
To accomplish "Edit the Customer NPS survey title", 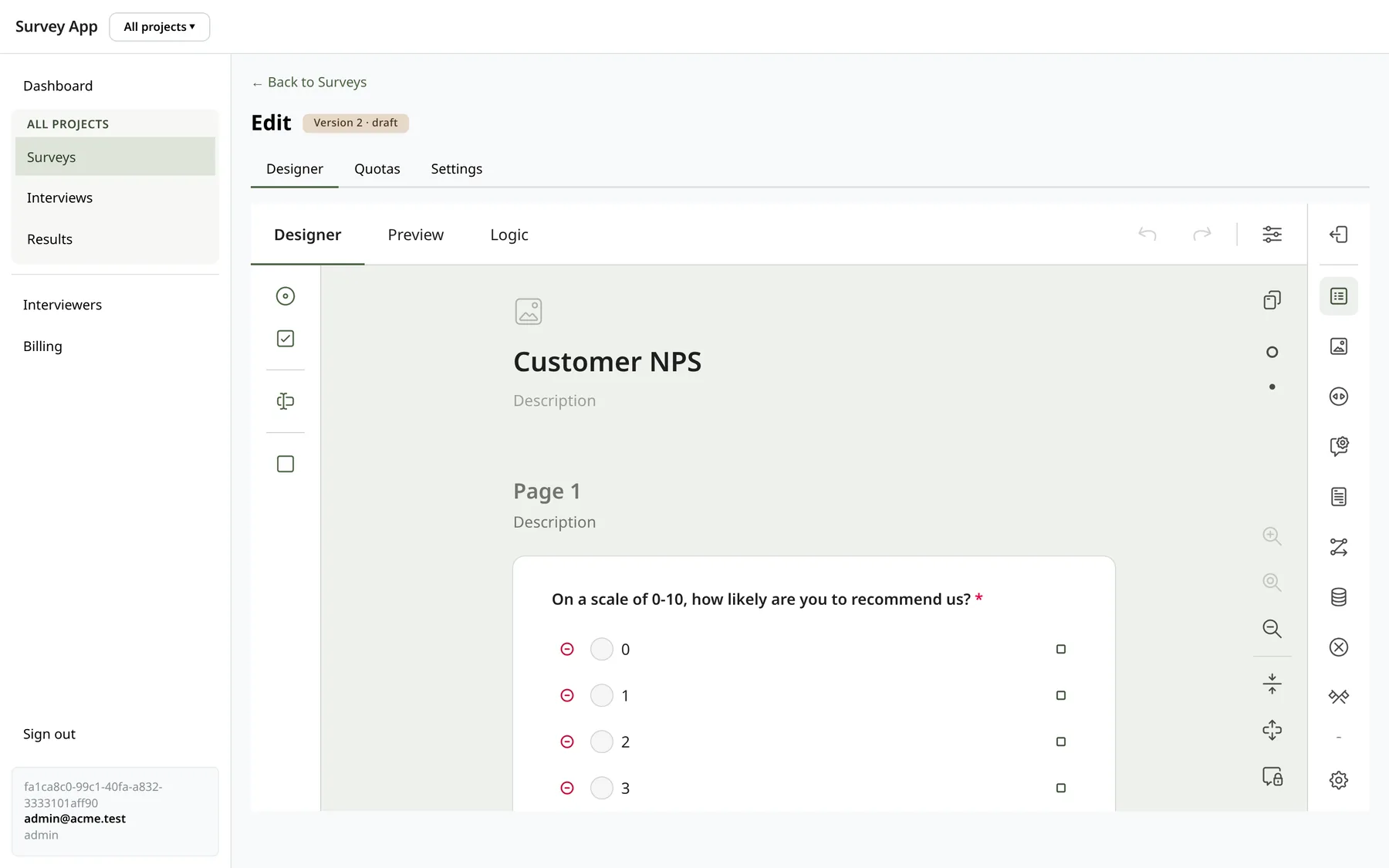I will point(607,362).
